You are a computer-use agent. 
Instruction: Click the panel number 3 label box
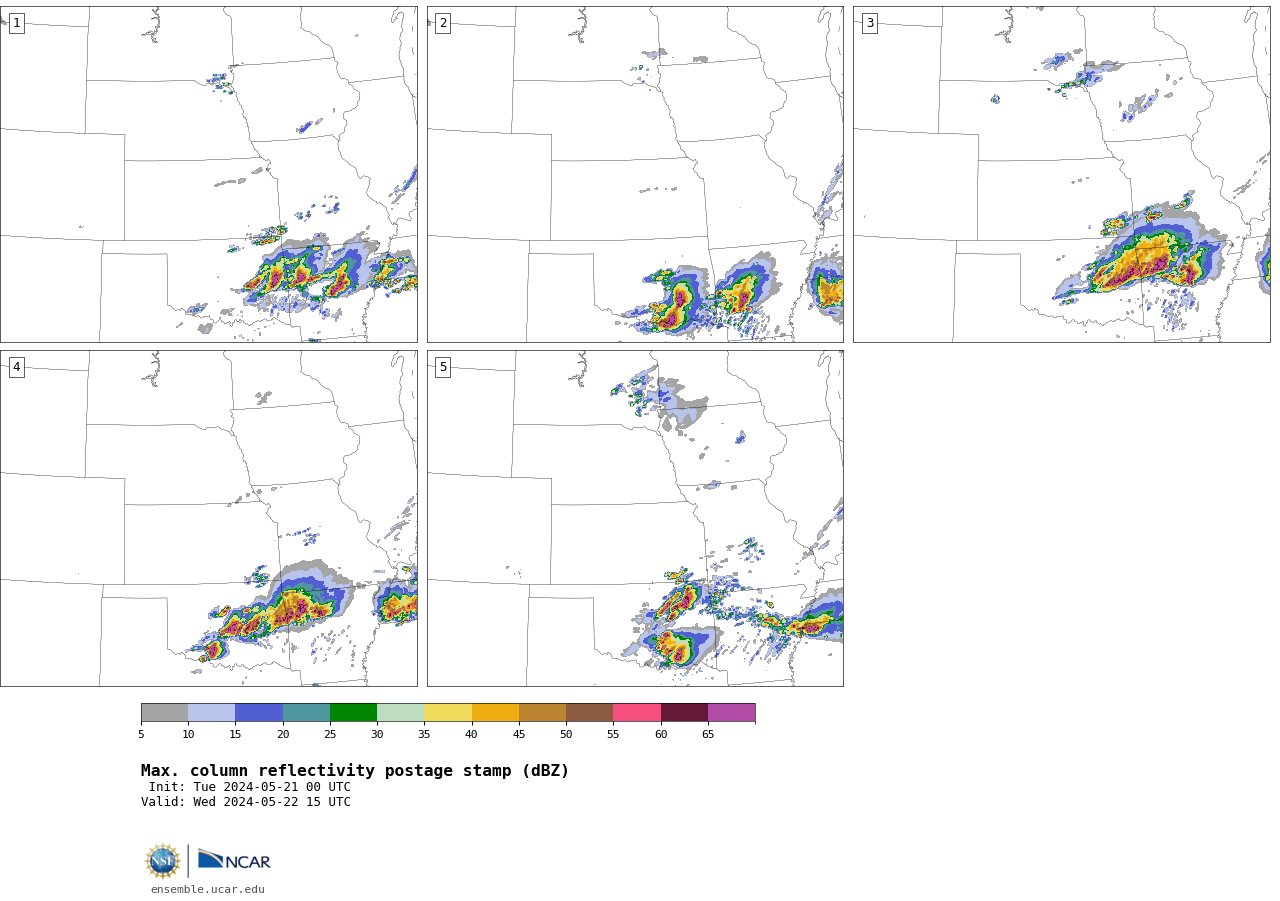point(869,23)
